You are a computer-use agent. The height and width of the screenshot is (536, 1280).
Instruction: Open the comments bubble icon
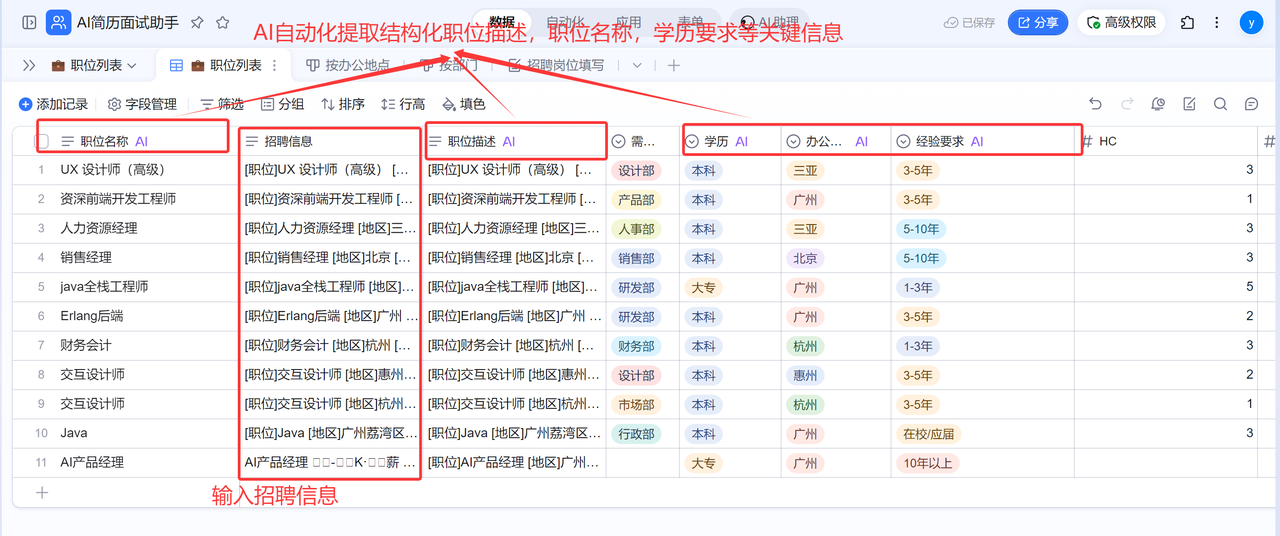1251,104
